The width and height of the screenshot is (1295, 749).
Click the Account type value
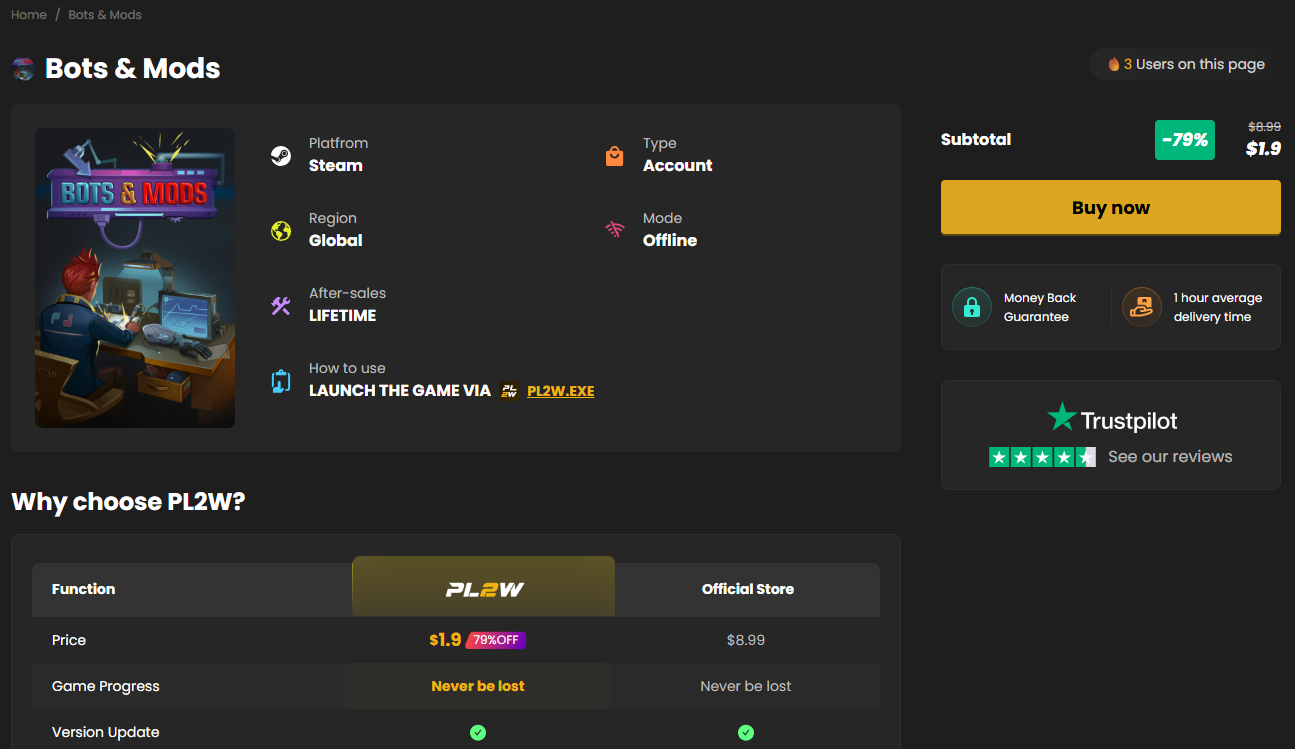(678, 166)
